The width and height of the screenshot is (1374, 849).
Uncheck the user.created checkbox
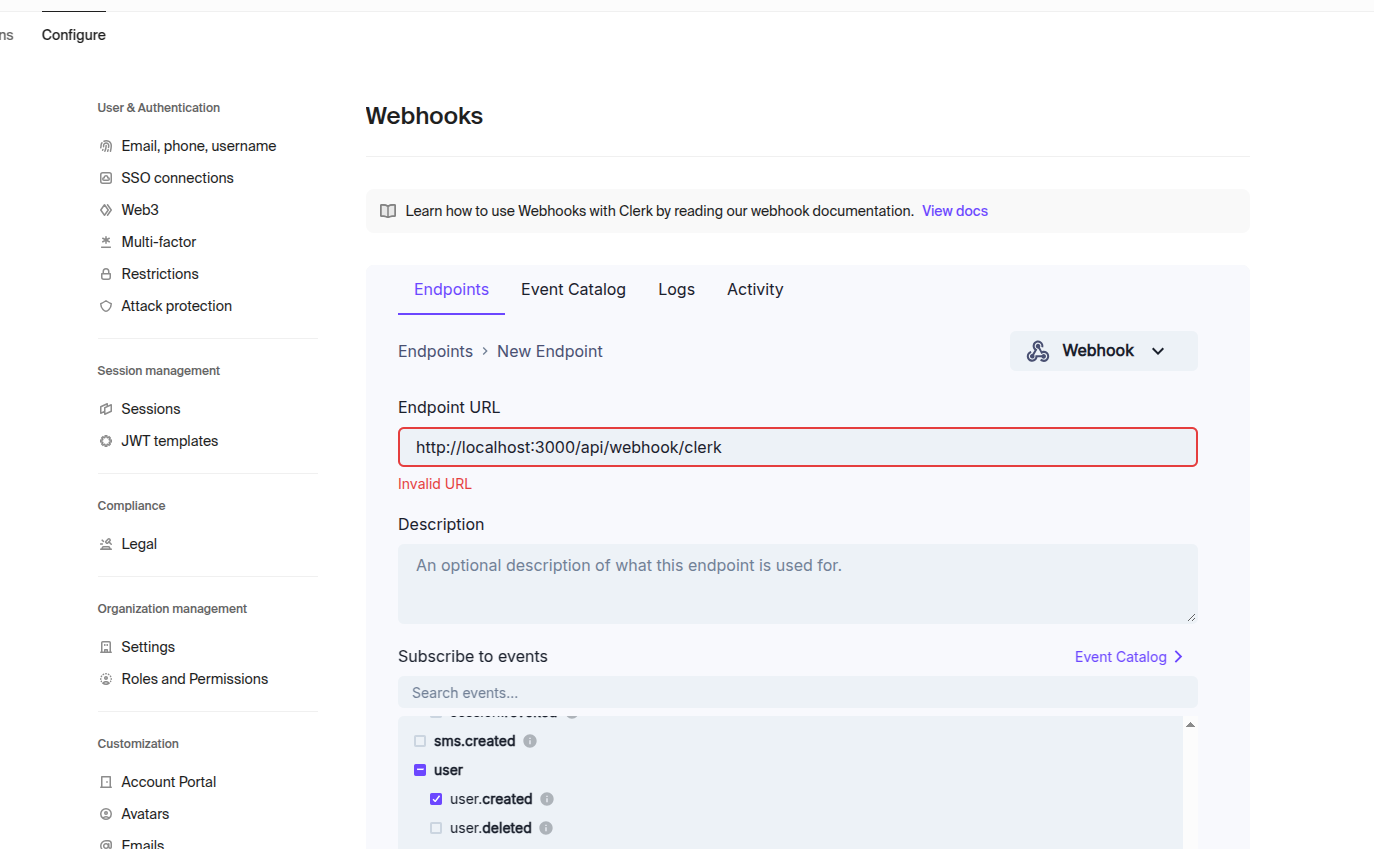click(436, 799)
